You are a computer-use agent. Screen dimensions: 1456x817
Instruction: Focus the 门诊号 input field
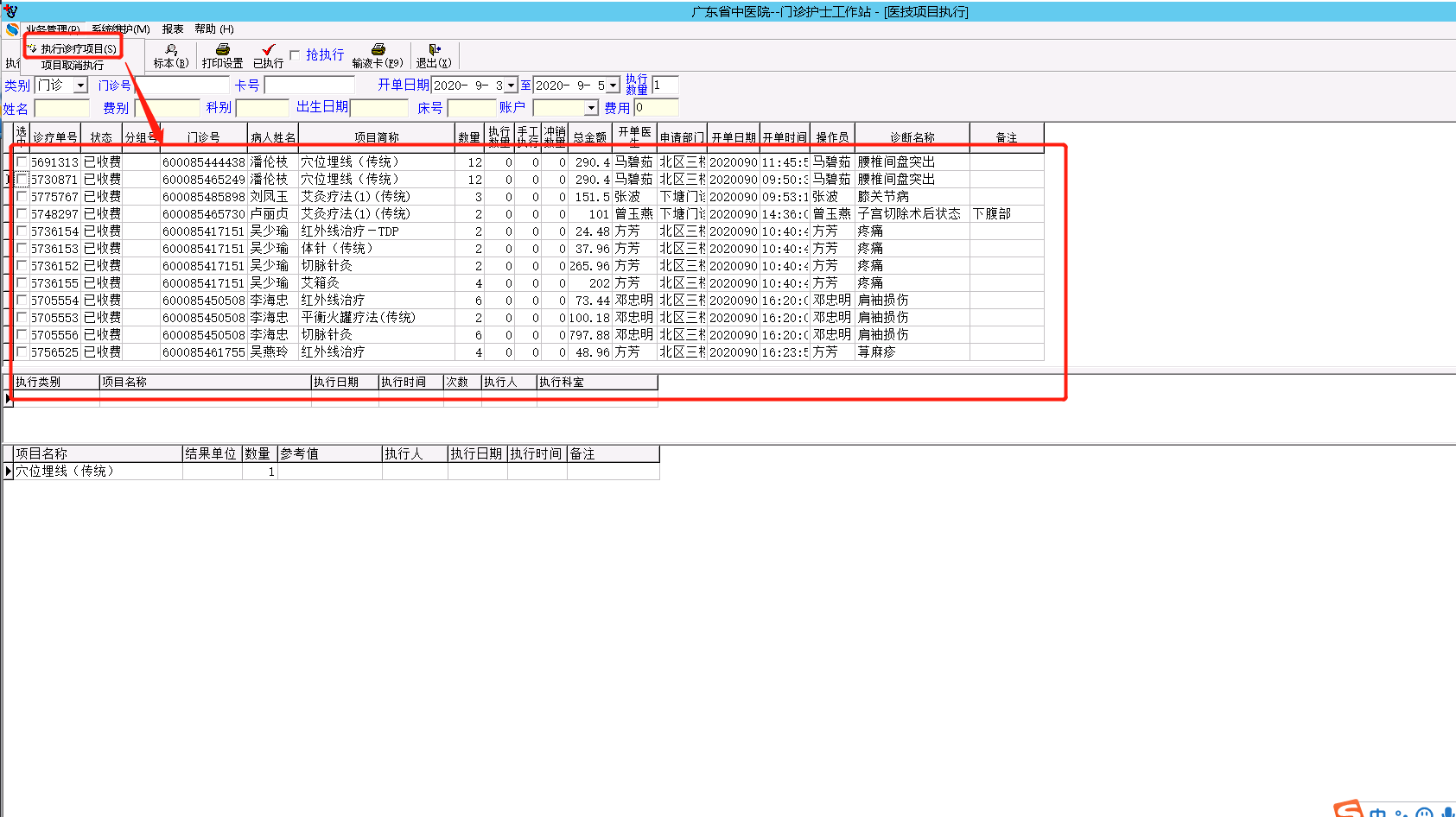click(181, 85)
